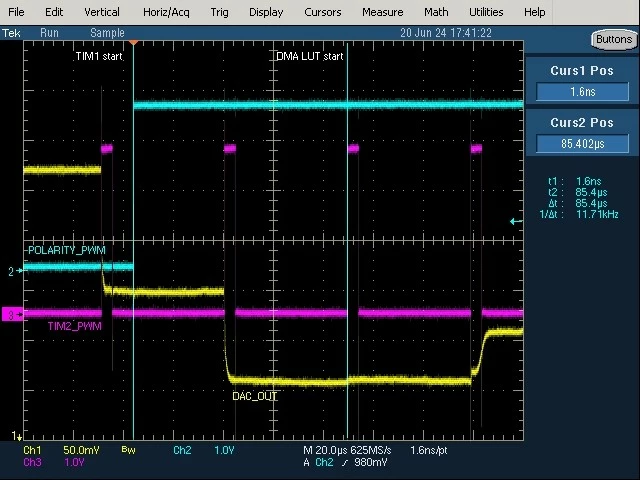
Task: Open the Measure menu
Action: 382,12
